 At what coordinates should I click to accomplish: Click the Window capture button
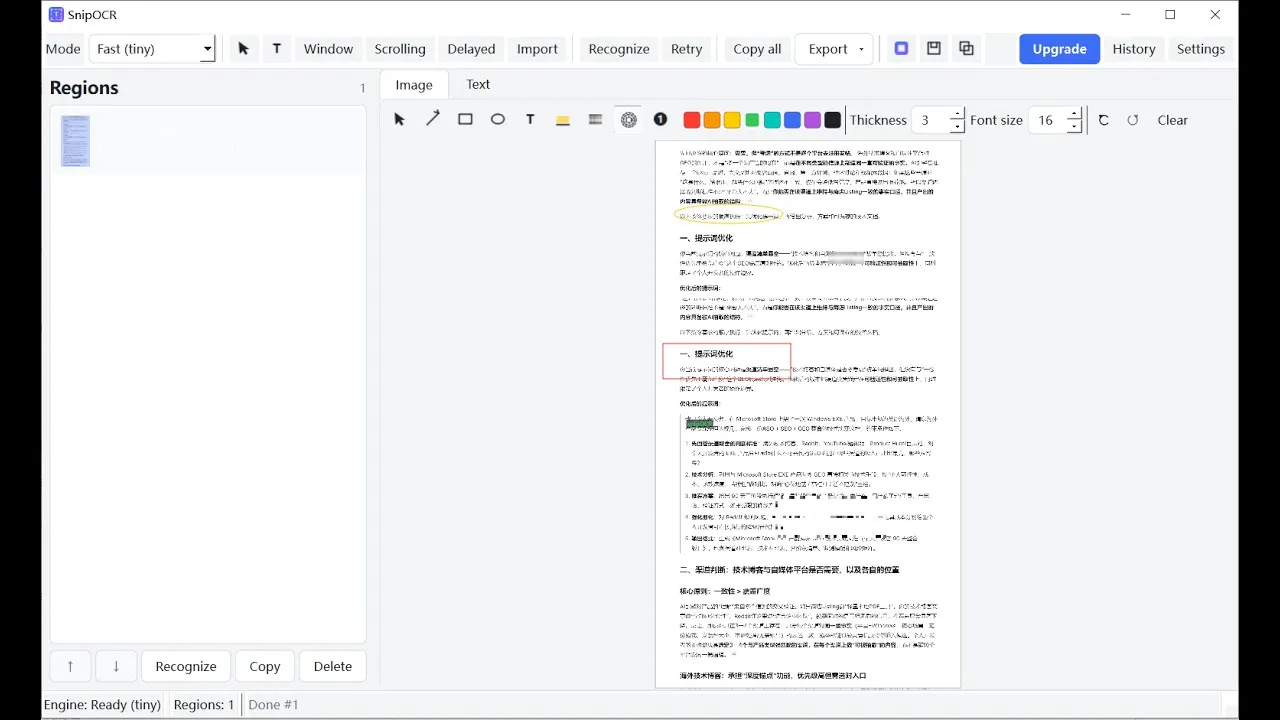click(x=328, y=49)
